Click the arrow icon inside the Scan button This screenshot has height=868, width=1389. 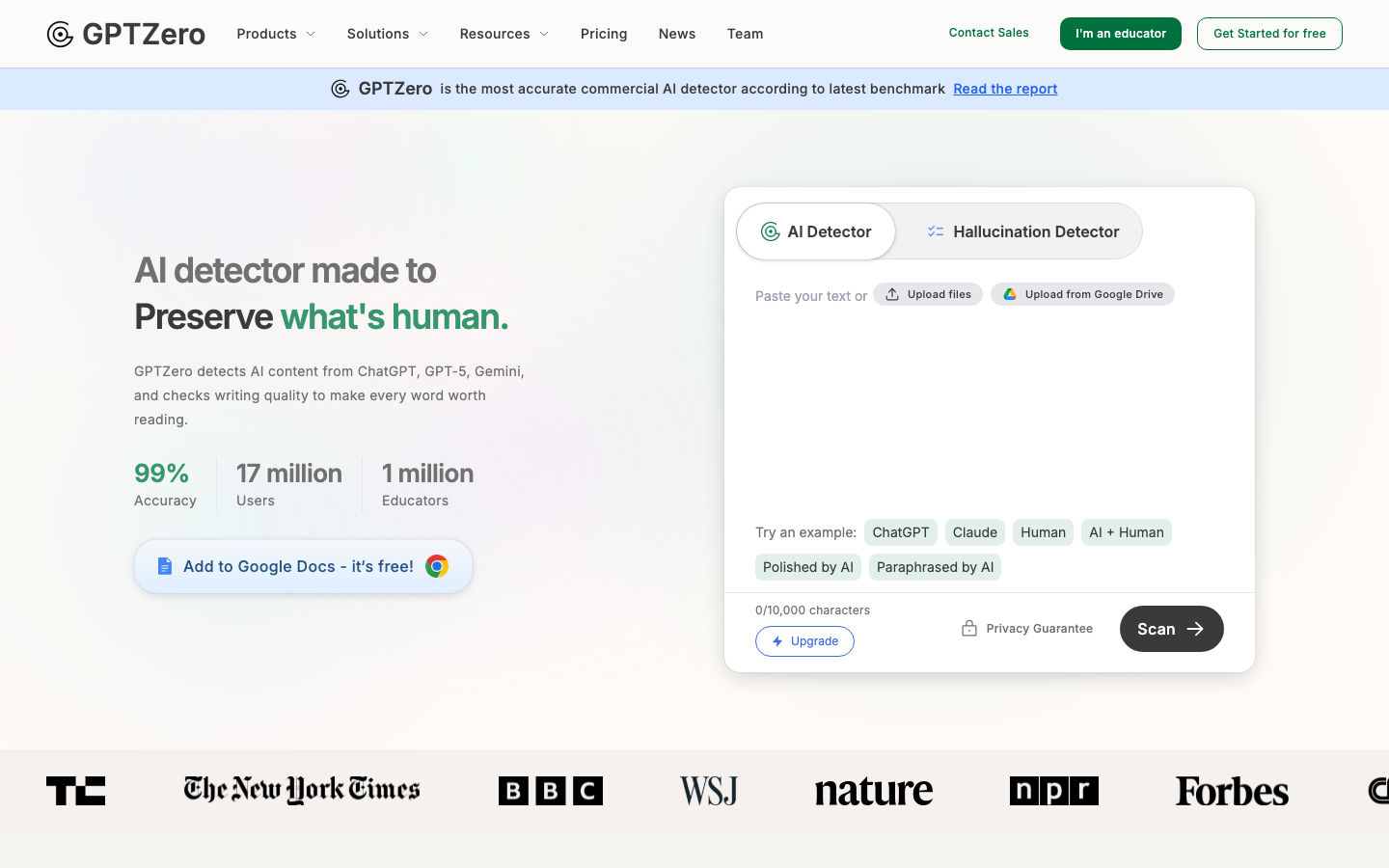pos(1196,628)
